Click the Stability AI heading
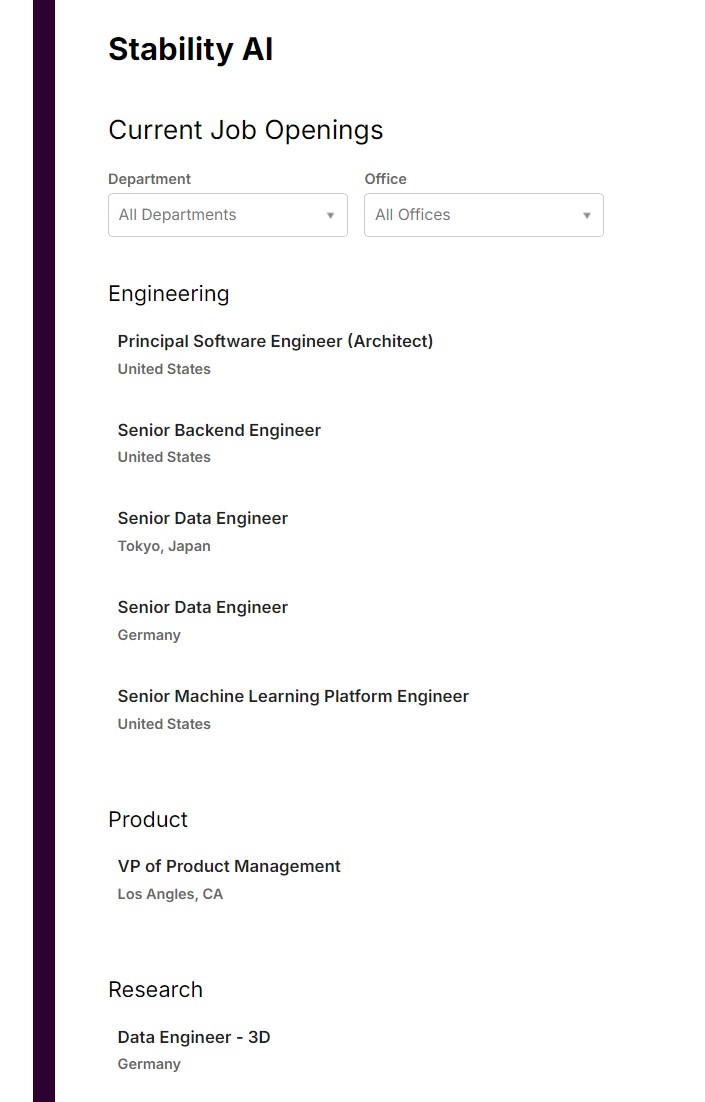The height and width of the screenshot is (1102, 705). [190, 49]
